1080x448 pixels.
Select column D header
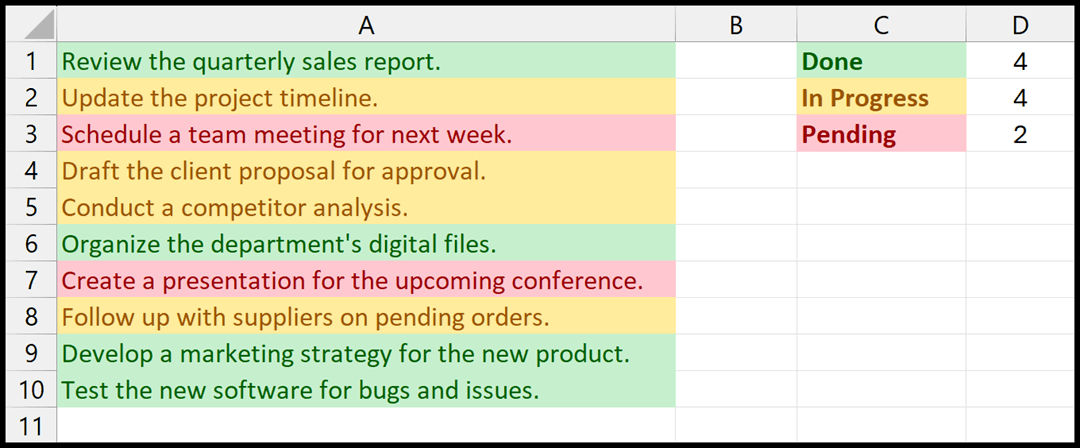click(x=1019, y=25)
